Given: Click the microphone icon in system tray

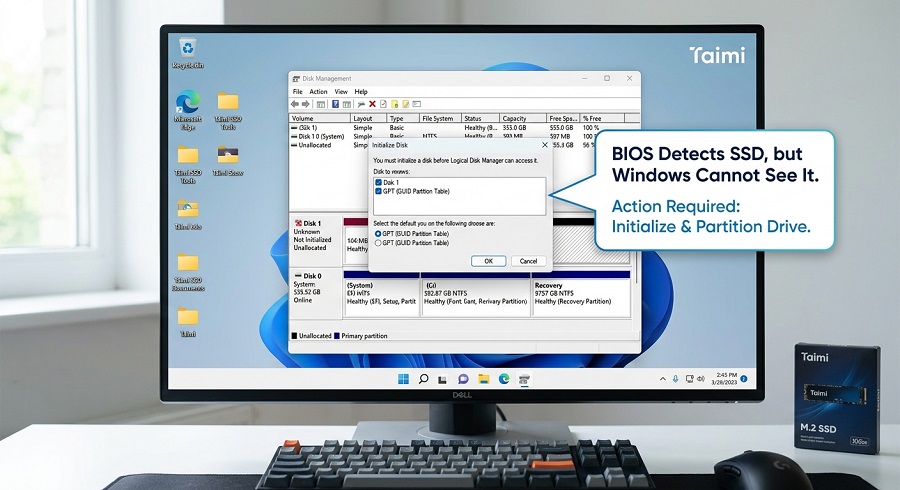Looking at the screenshot, I should click(676, 379).
